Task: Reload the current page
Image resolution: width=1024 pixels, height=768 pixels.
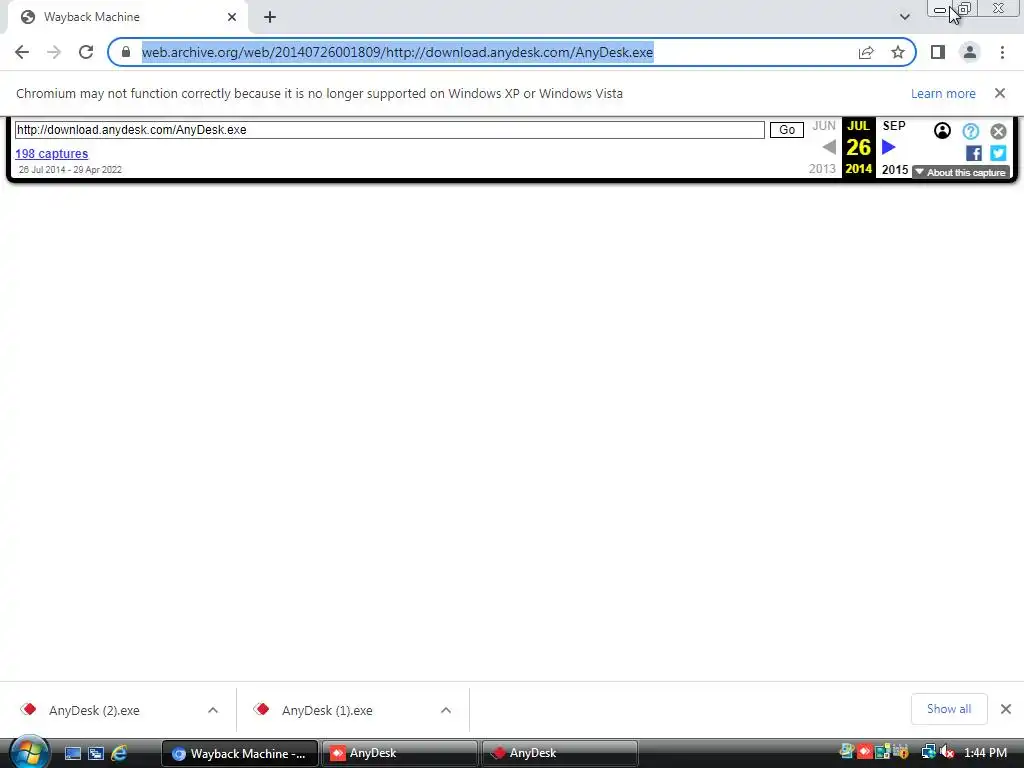Action: [x=86, y=52]
